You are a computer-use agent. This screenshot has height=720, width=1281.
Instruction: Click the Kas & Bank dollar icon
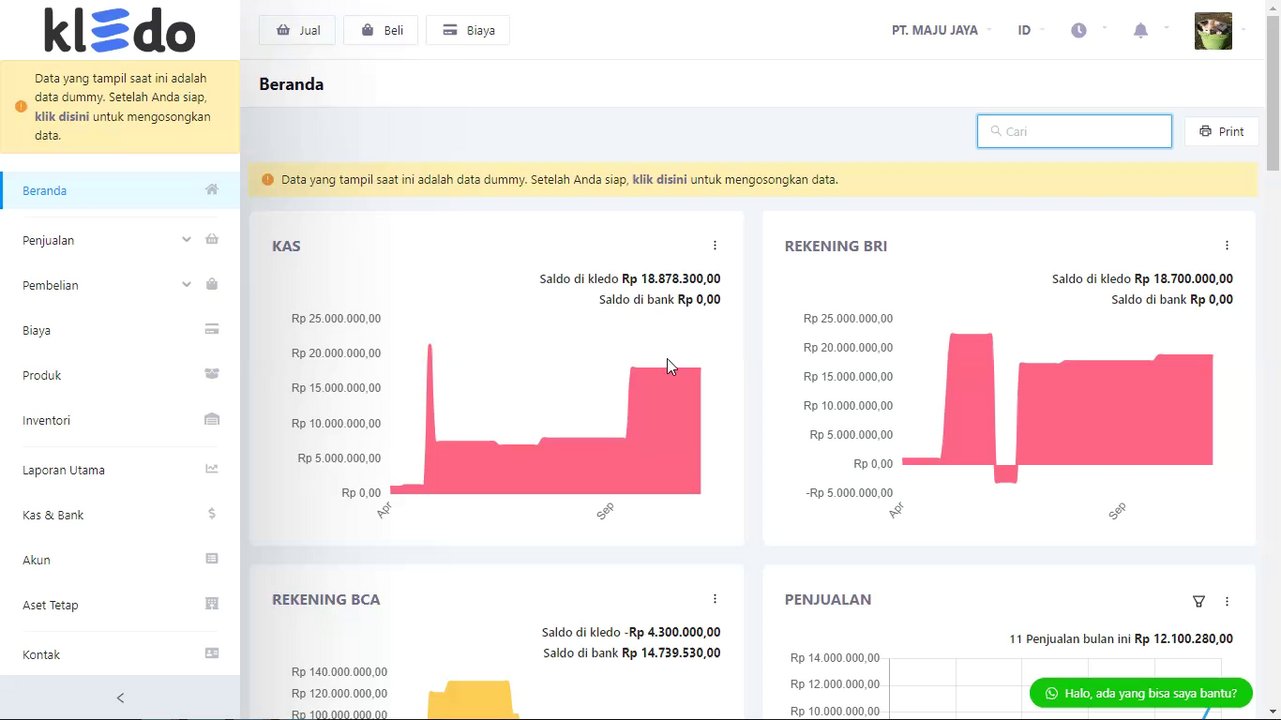pyautogui.click(x=212, y=514)
